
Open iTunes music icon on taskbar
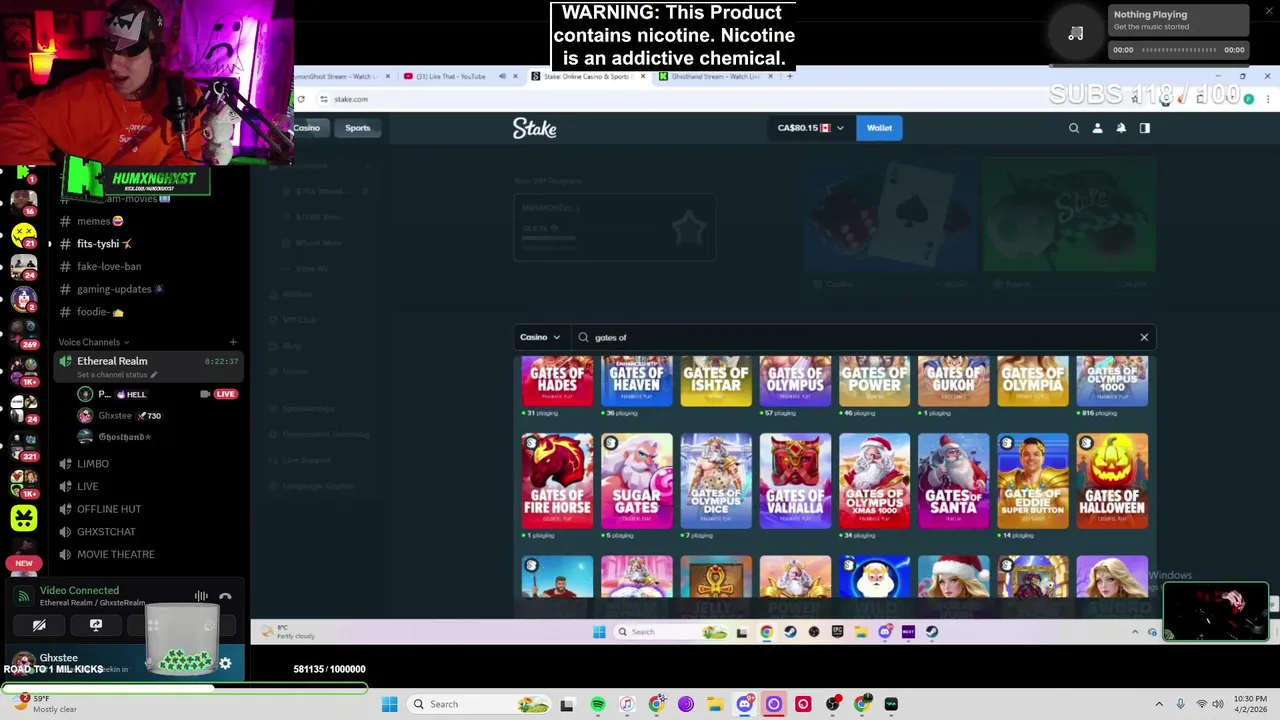627,704
